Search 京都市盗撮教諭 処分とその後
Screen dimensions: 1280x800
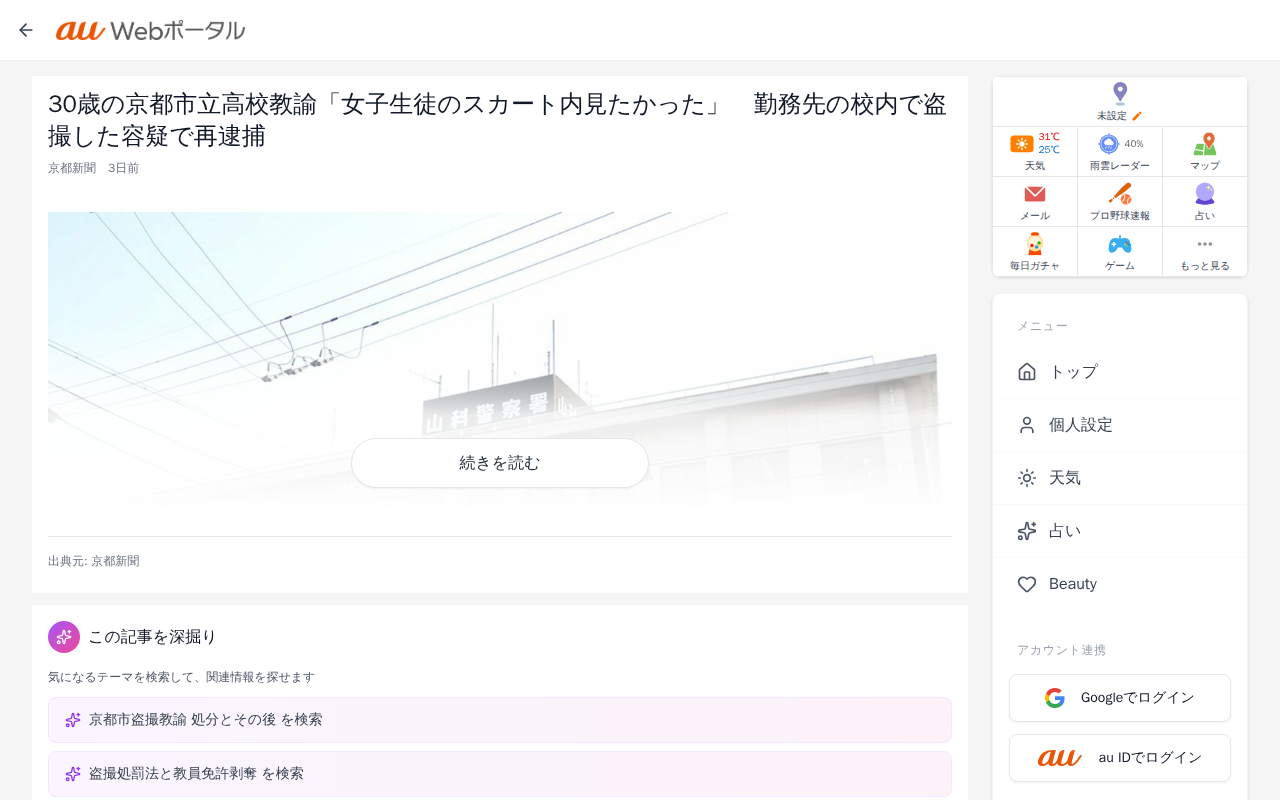point(500,720)
